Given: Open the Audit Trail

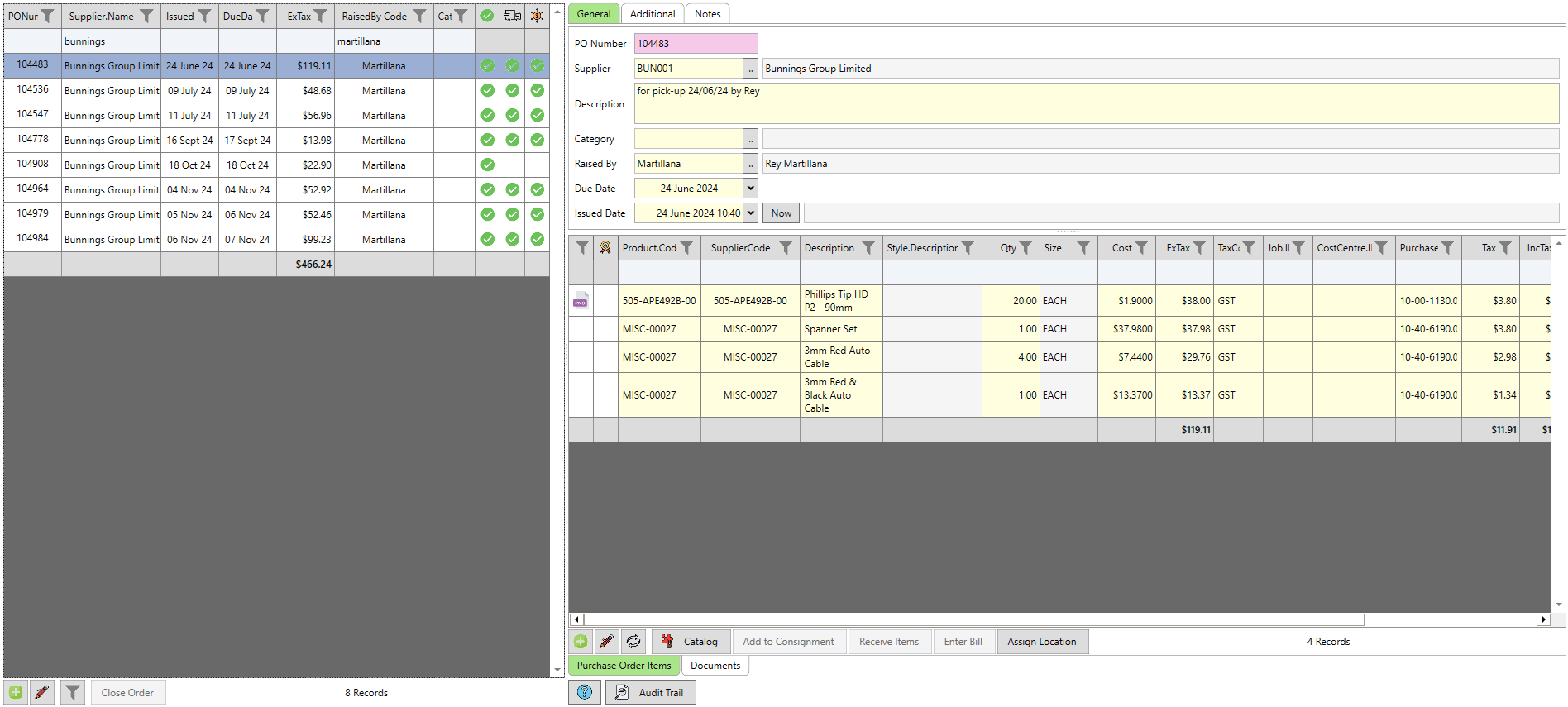Looking at the screenshot, I should point(650,692).
